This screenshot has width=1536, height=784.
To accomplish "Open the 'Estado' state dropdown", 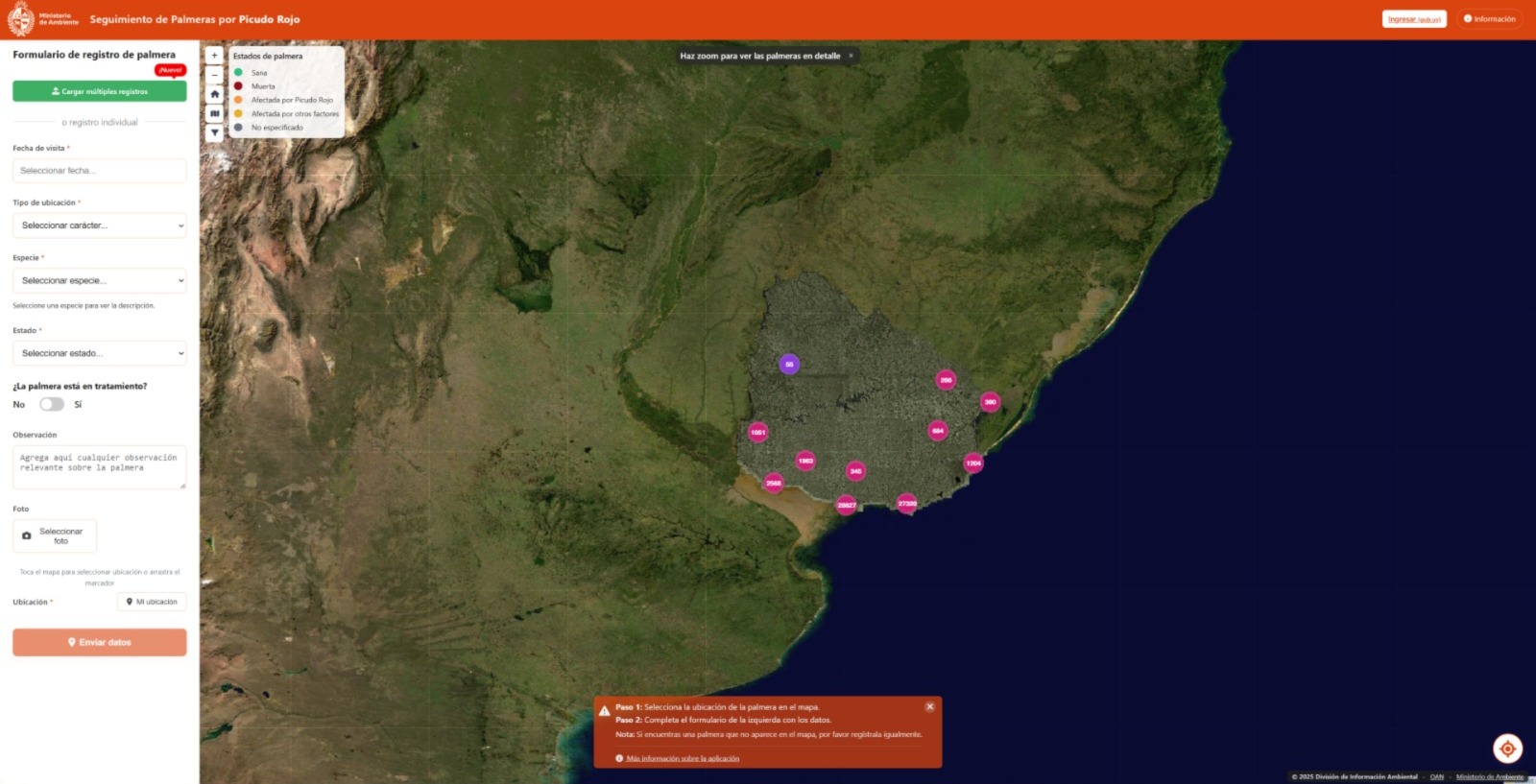I will click(100, 353).
